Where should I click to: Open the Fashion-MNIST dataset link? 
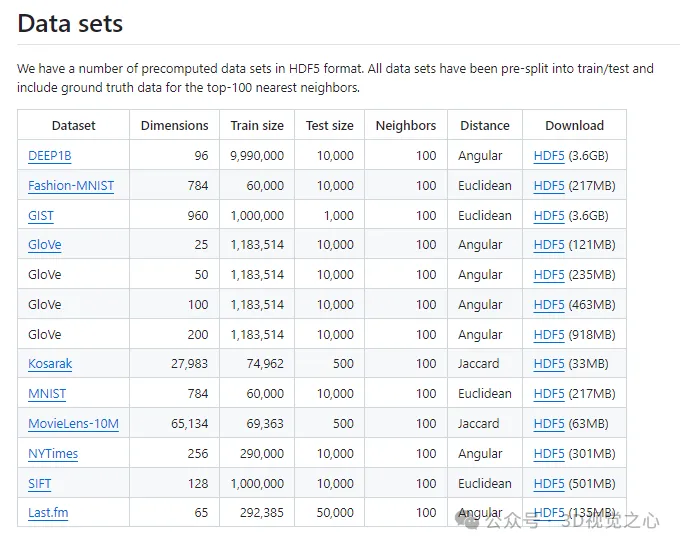coord(71,186)
